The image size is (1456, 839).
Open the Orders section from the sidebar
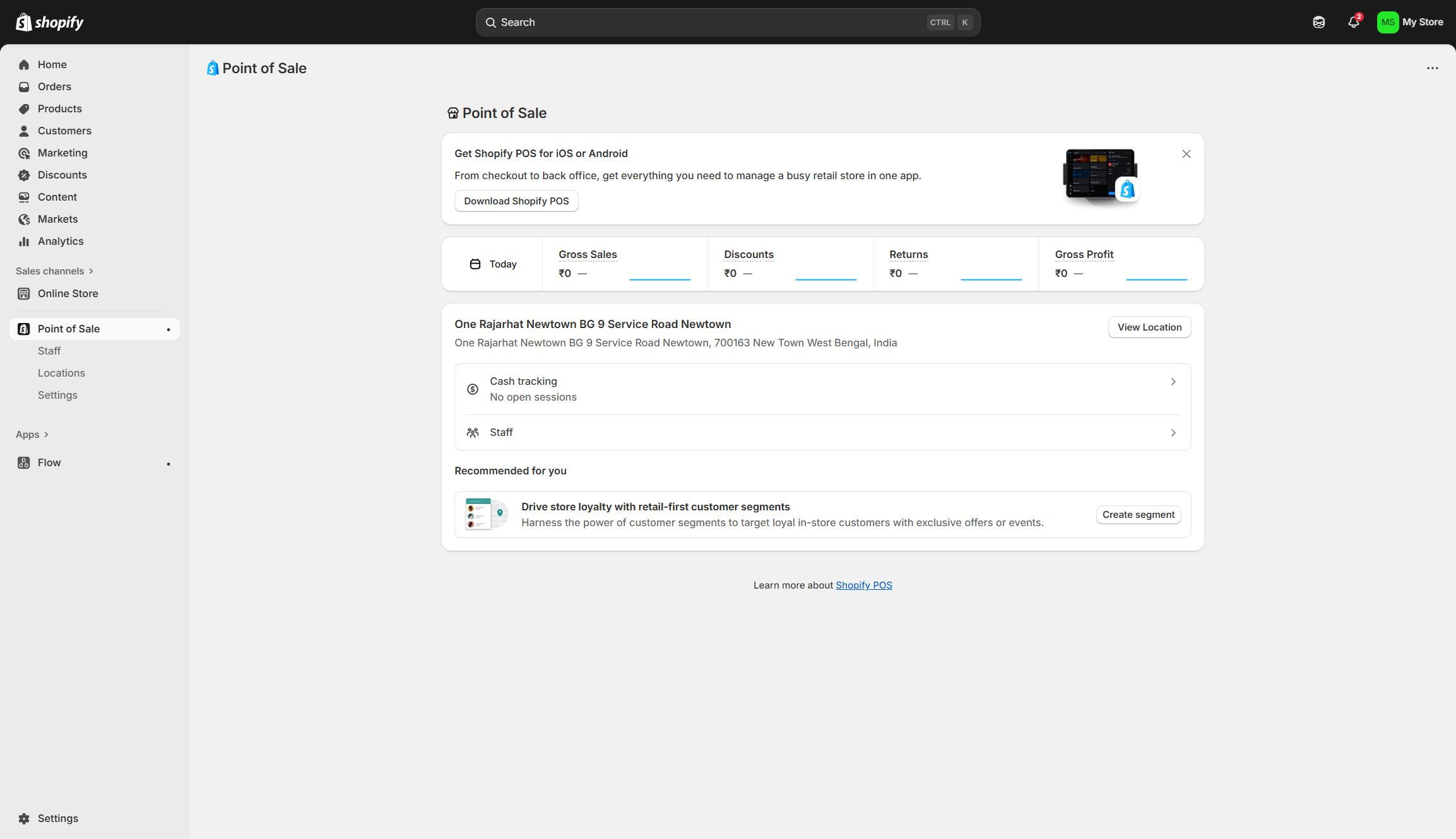tap(54, 86)
